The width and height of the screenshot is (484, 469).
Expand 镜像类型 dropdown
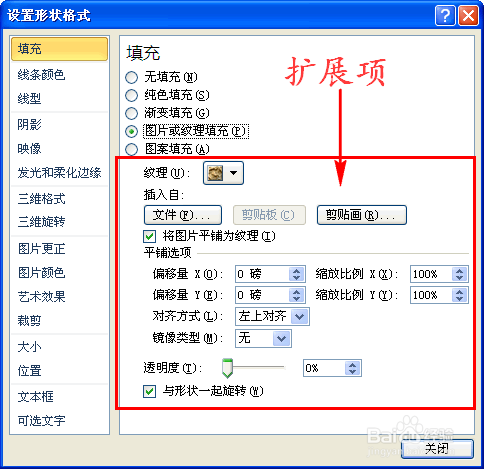click(263, 338)
